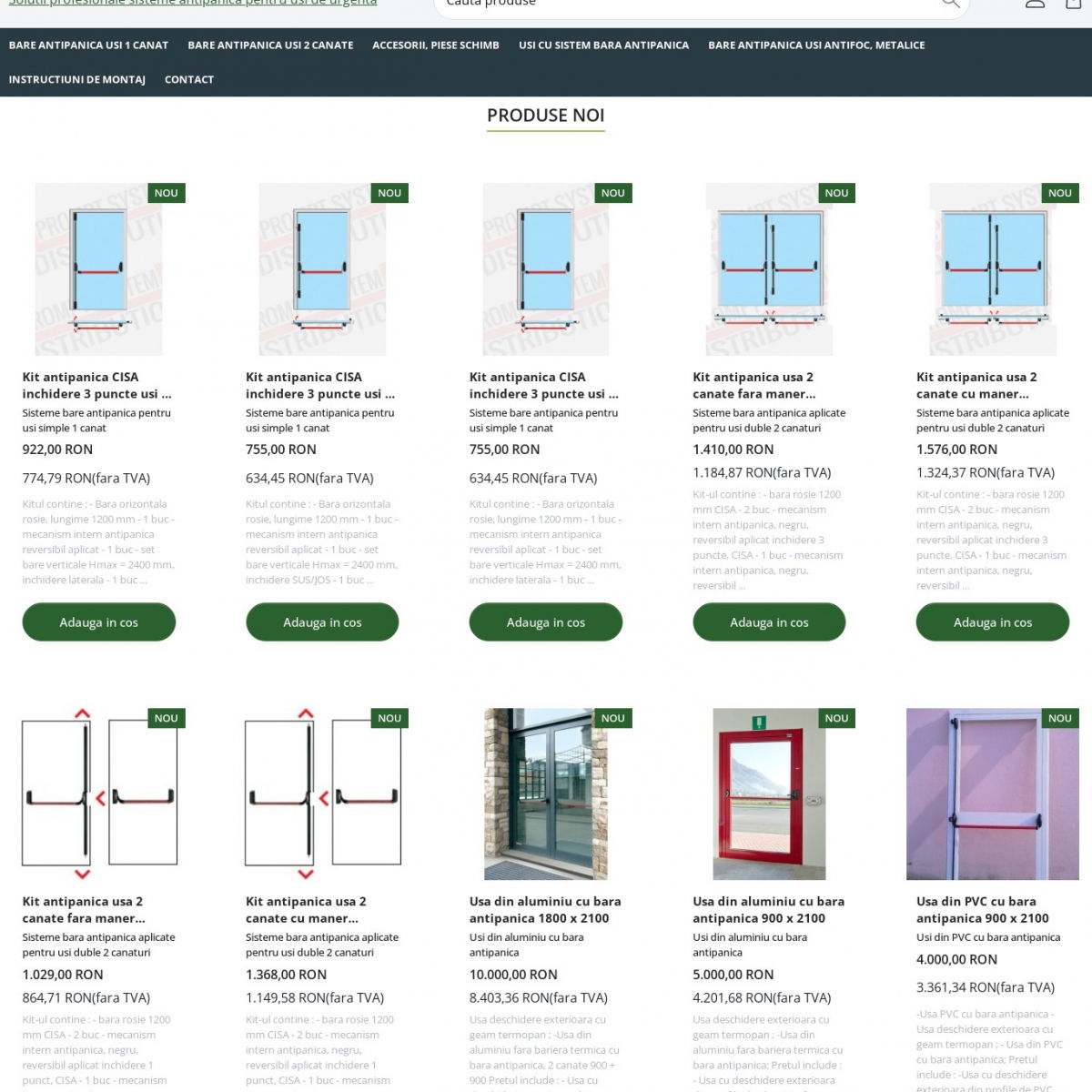
Task: Click the 3.361,34 RON(fara TVA) price
Action: pyautogui.click(x=986, y=987)
